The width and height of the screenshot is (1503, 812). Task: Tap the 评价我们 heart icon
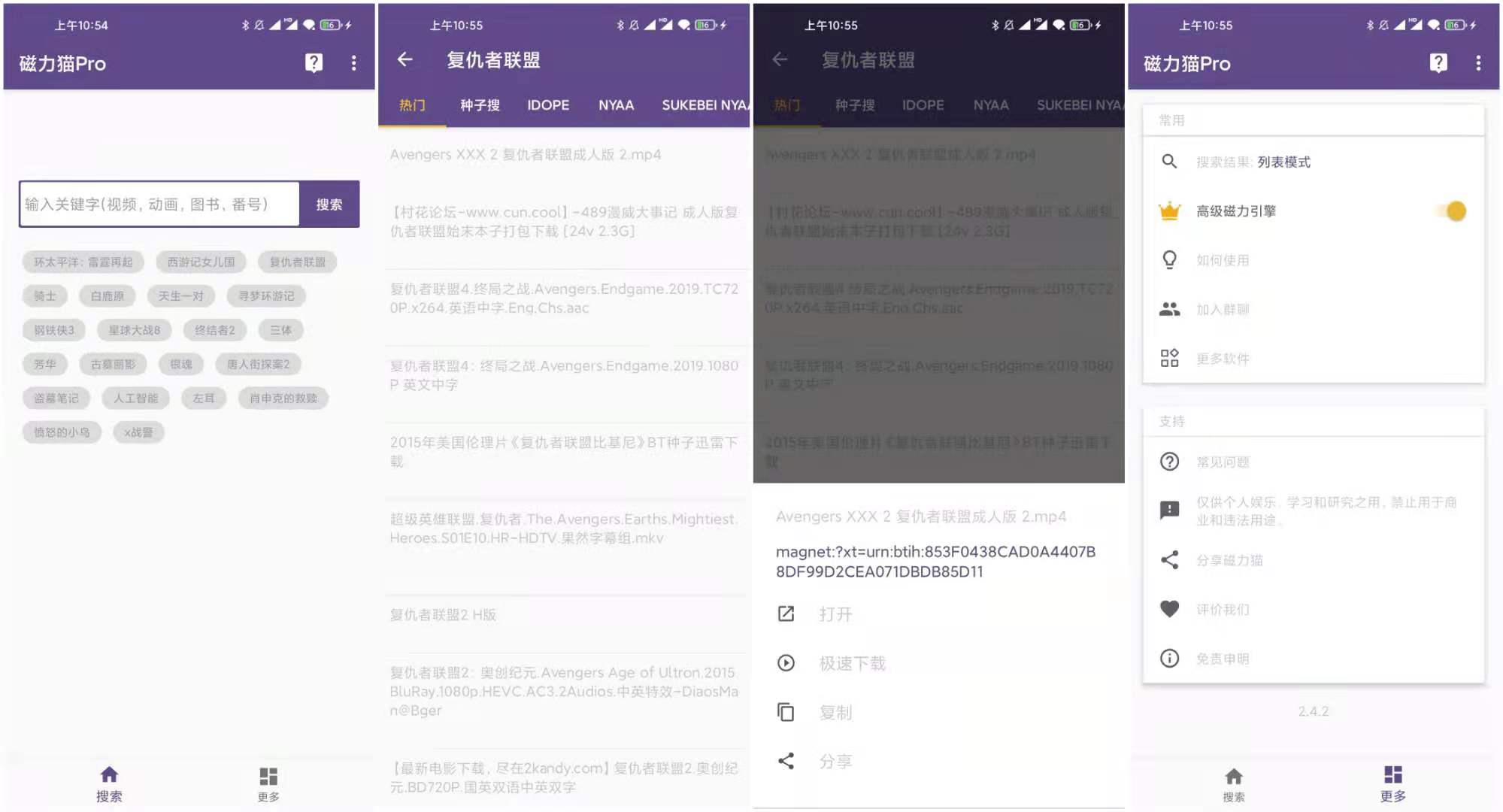1170,609
